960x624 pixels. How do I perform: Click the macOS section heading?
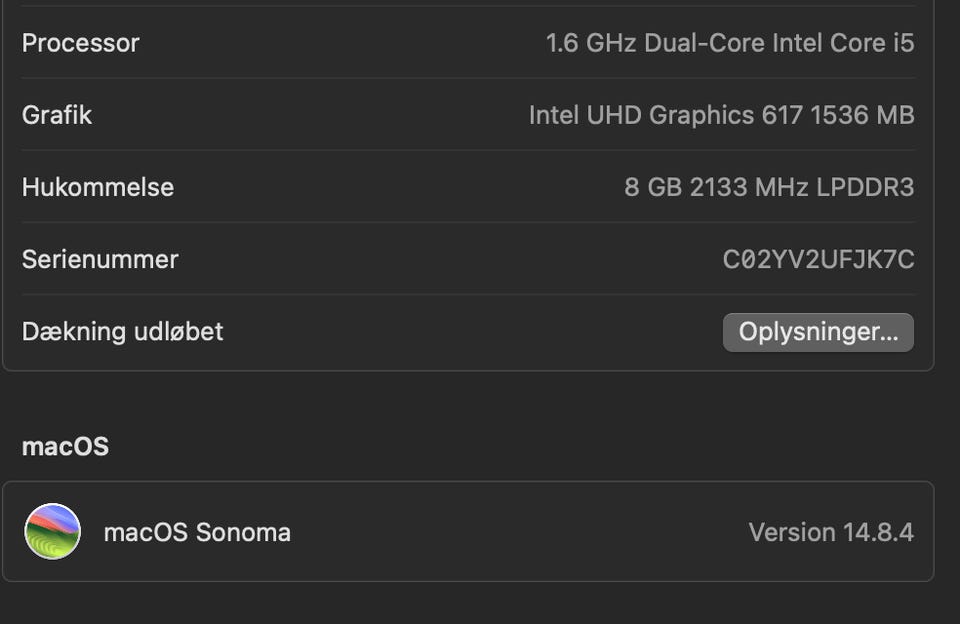65,446
